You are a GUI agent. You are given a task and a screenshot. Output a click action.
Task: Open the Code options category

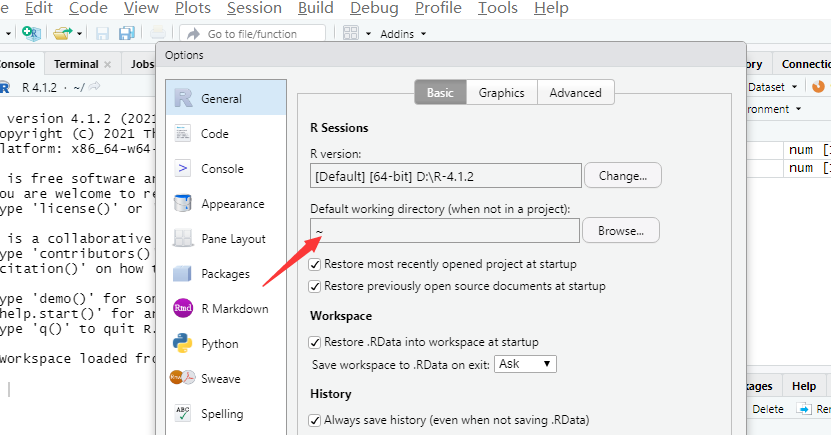226,134
